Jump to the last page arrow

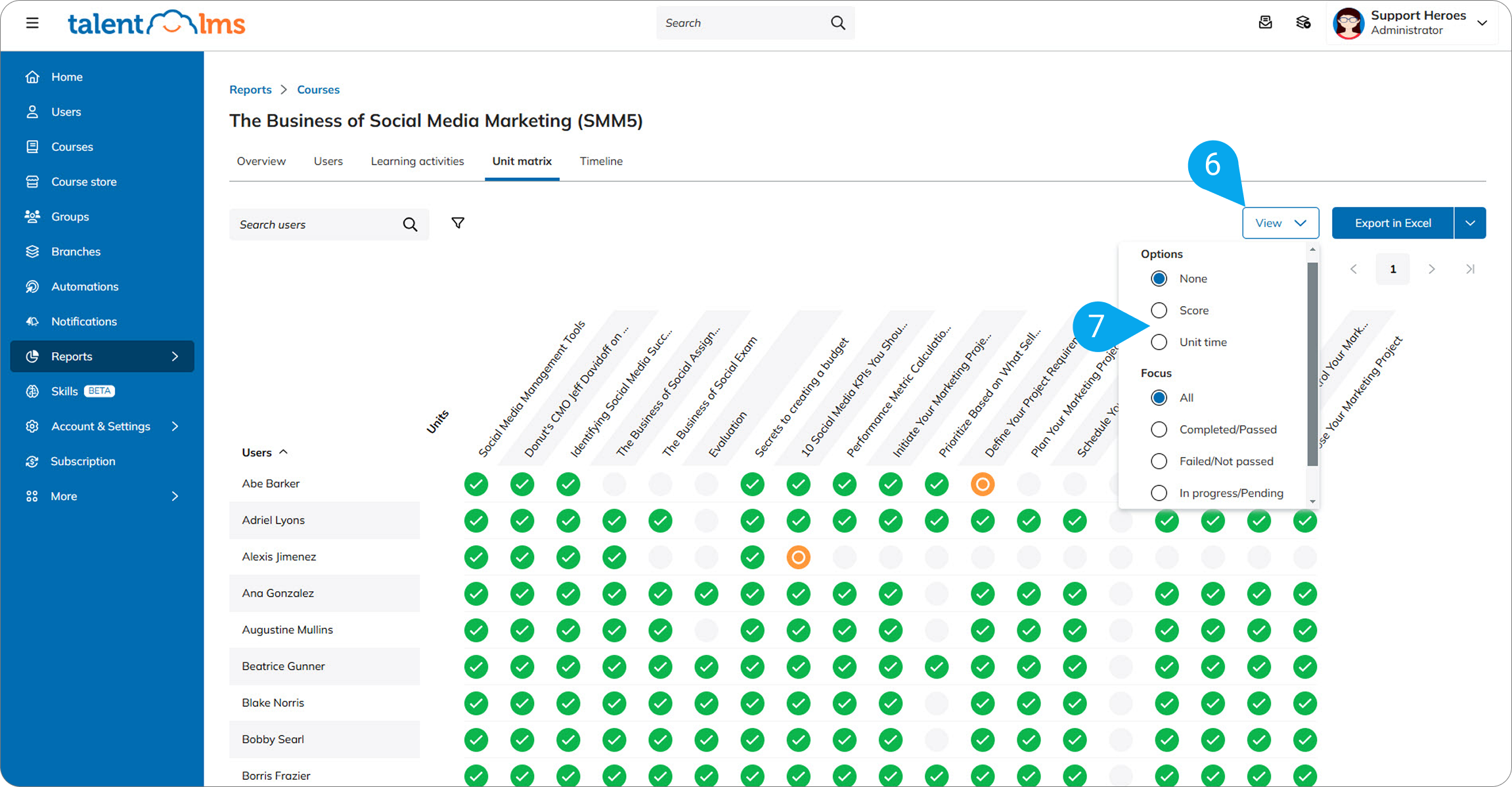tap(1471, 269)
